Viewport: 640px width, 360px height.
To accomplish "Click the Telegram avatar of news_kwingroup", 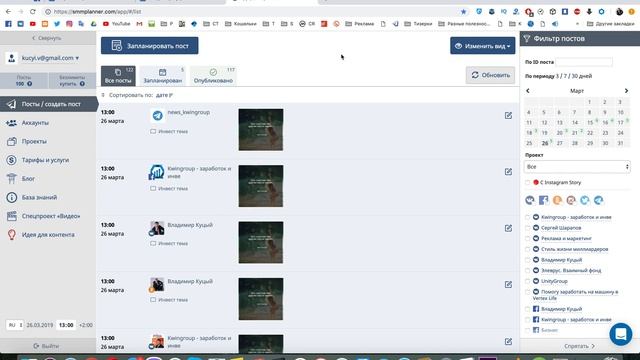I will 157,116.
